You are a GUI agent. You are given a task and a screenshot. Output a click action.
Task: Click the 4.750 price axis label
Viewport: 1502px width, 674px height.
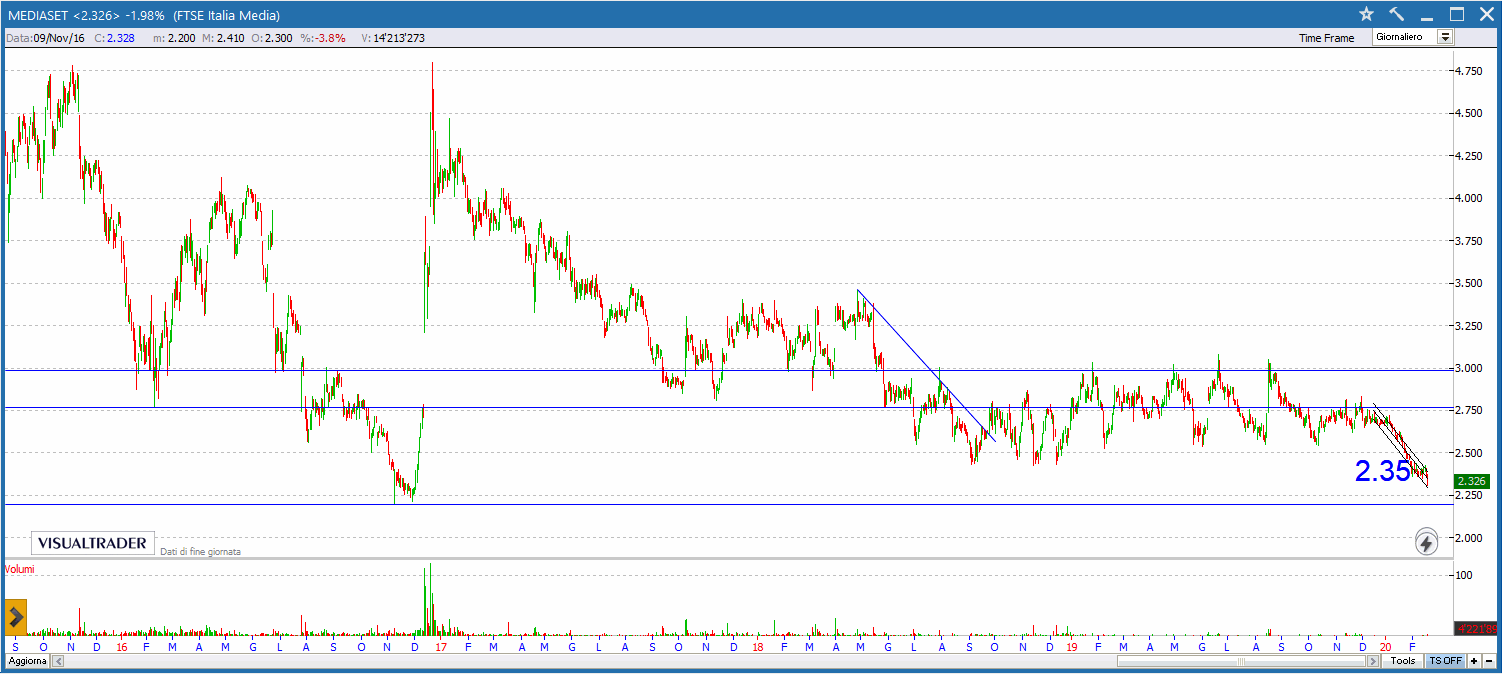click(x=1469, y=71)
